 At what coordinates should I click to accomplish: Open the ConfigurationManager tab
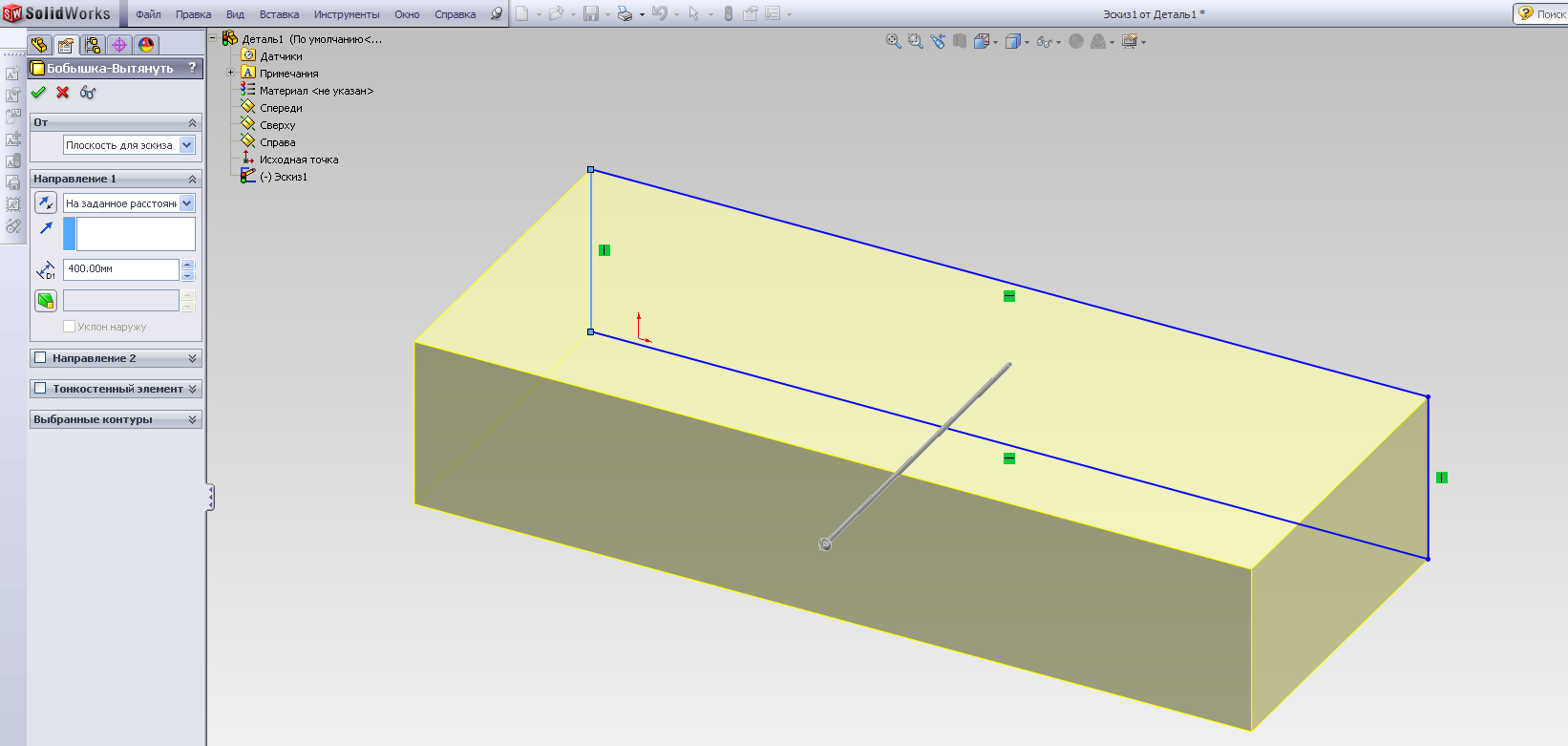[93, 45]
